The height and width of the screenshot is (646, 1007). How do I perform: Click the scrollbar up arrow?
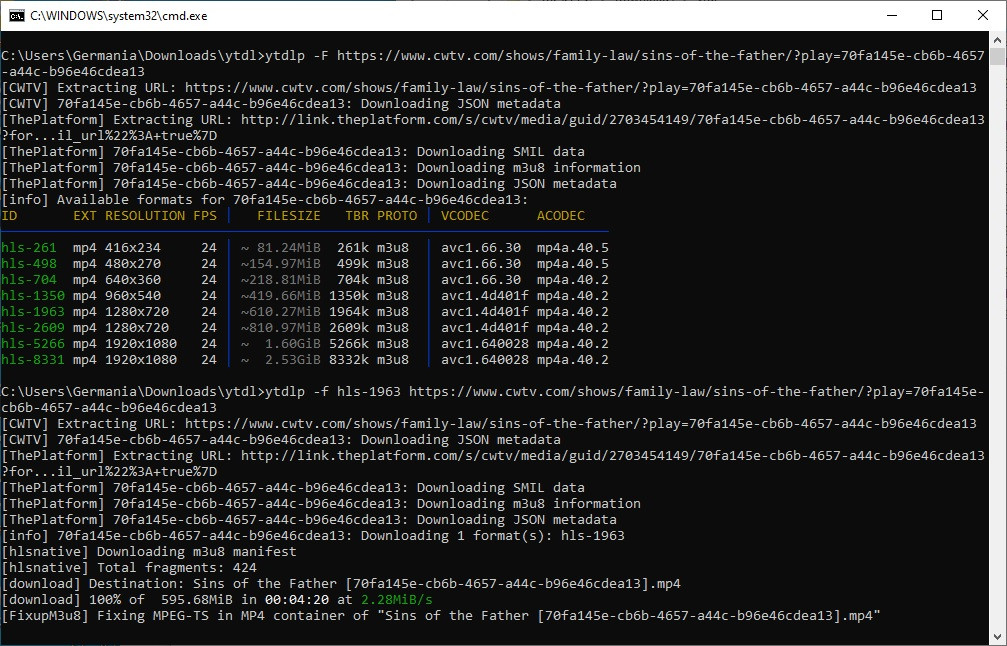(996, 41)
